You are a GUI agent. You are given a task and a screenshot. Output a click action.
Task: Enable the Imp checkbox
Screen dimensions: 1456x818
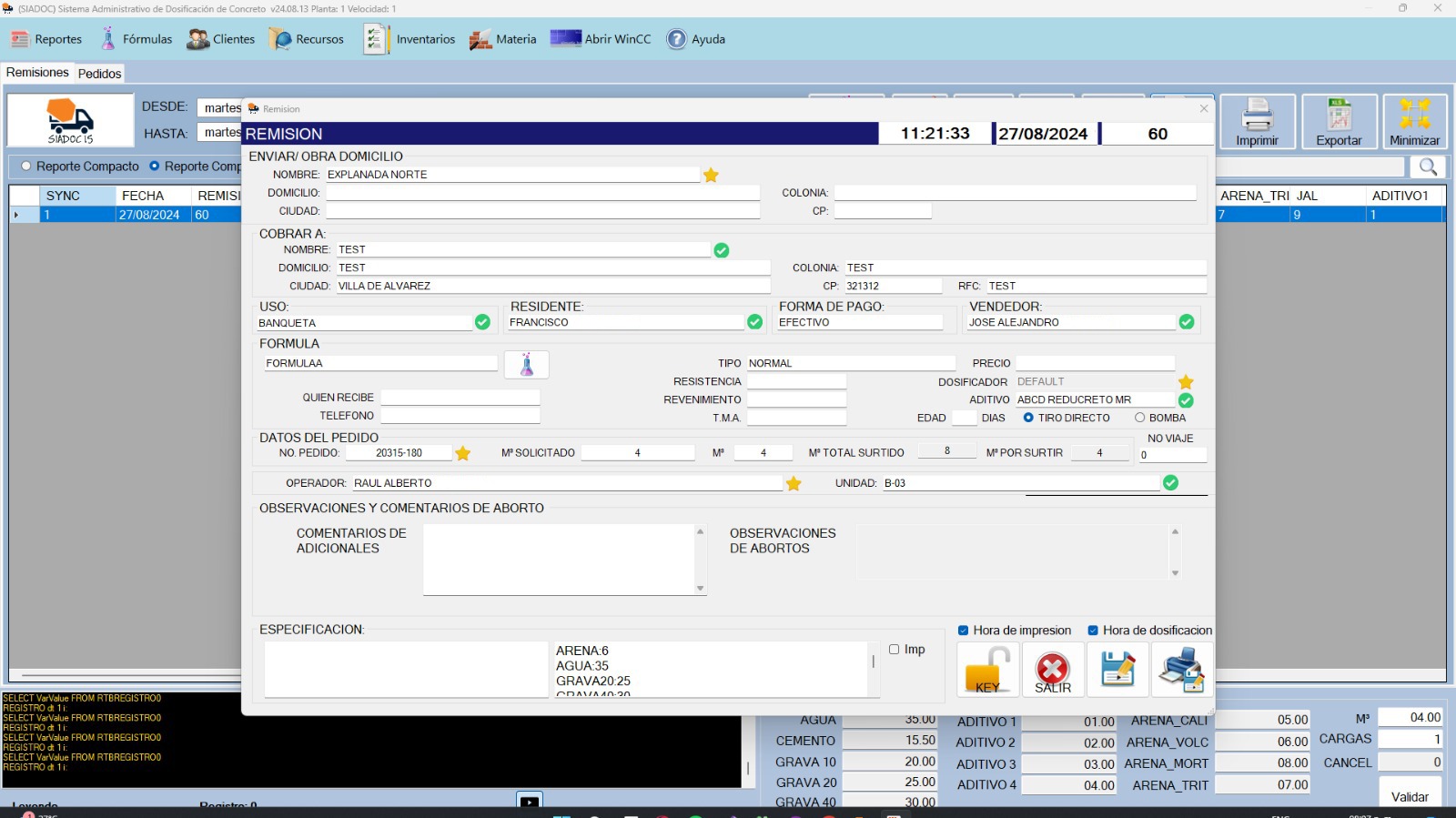pyautogui.click(x=895, y=650)
